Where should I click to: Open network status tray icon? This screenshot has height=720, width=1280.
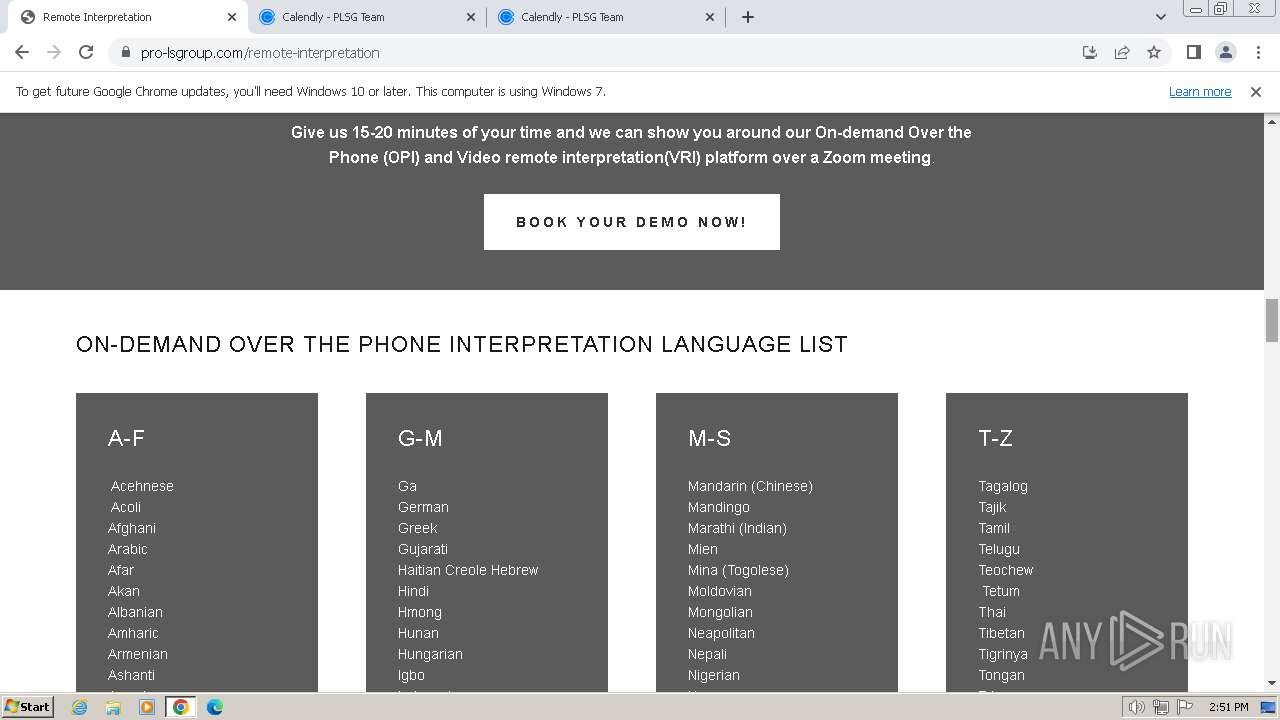(1161, 707)
